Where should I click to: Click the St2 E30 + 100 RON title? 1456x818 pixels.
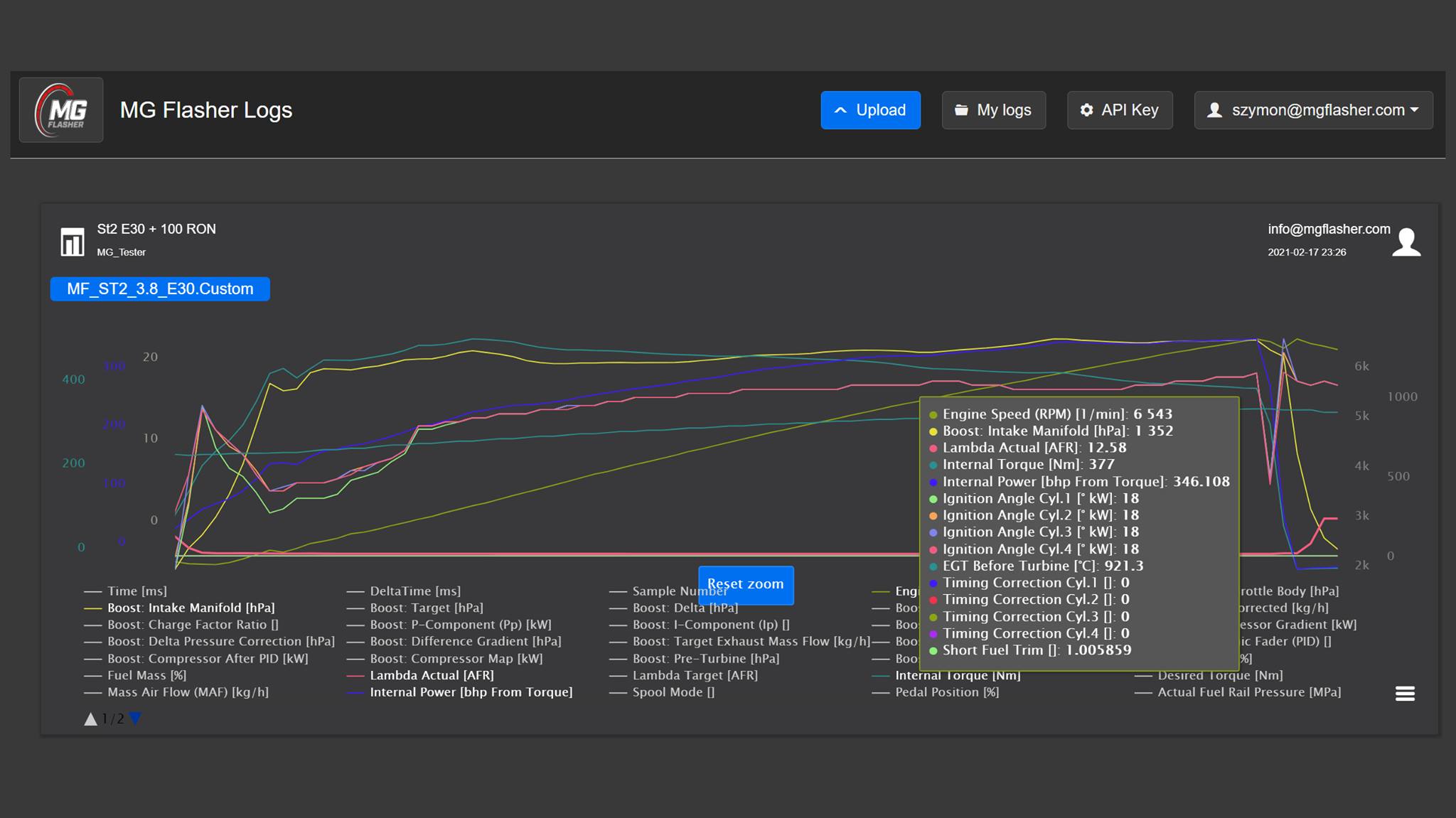[x=156, y=230]
